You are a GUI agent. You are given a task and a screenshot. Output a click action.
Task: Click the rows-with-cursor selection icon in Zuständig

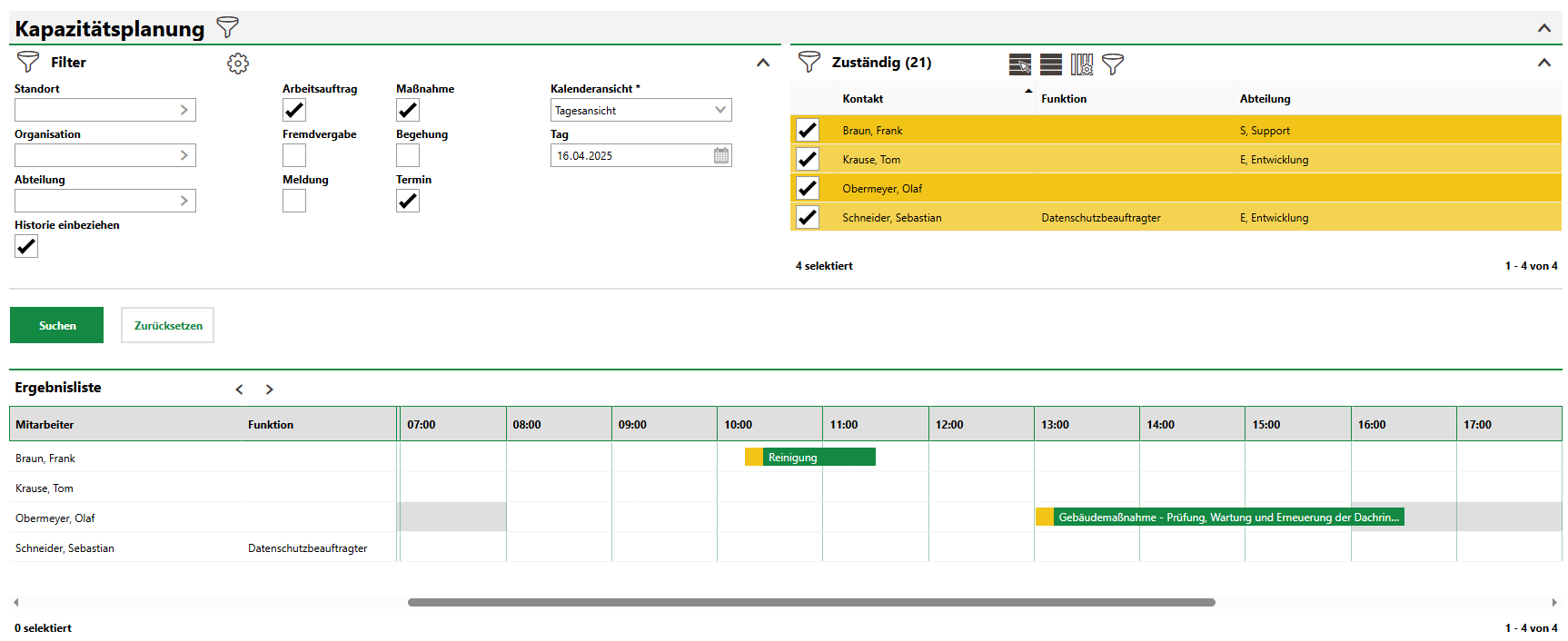pos(1020,64)
